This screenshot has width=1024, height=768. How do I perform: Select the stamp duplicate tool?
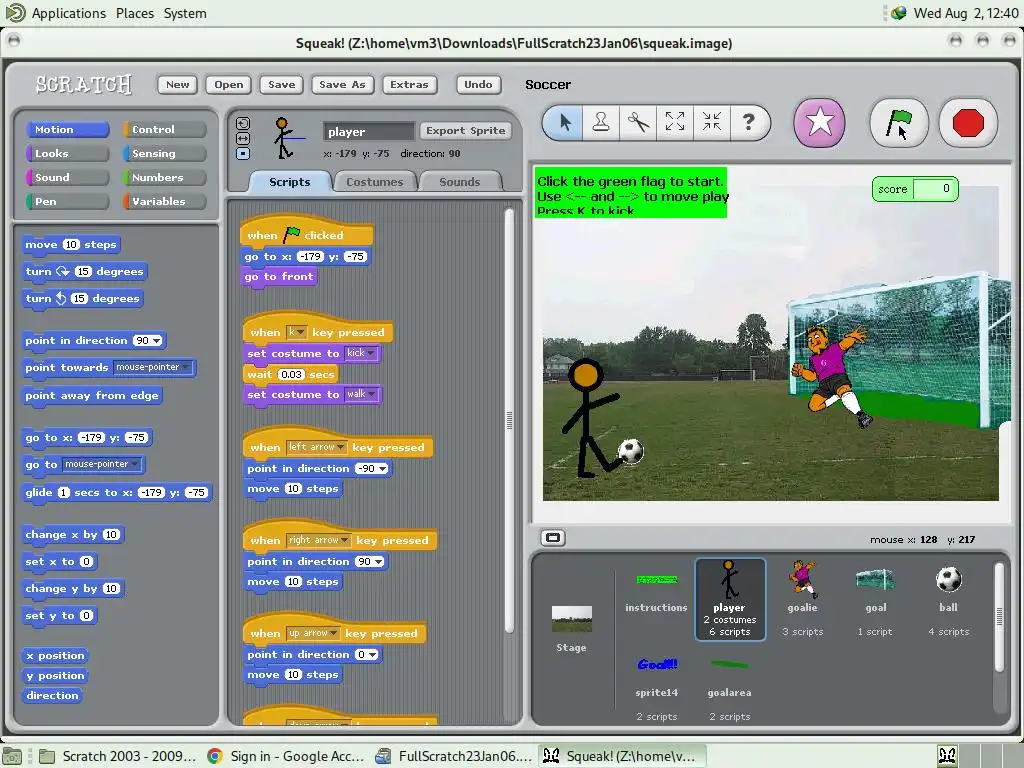[x=601, y=122]
